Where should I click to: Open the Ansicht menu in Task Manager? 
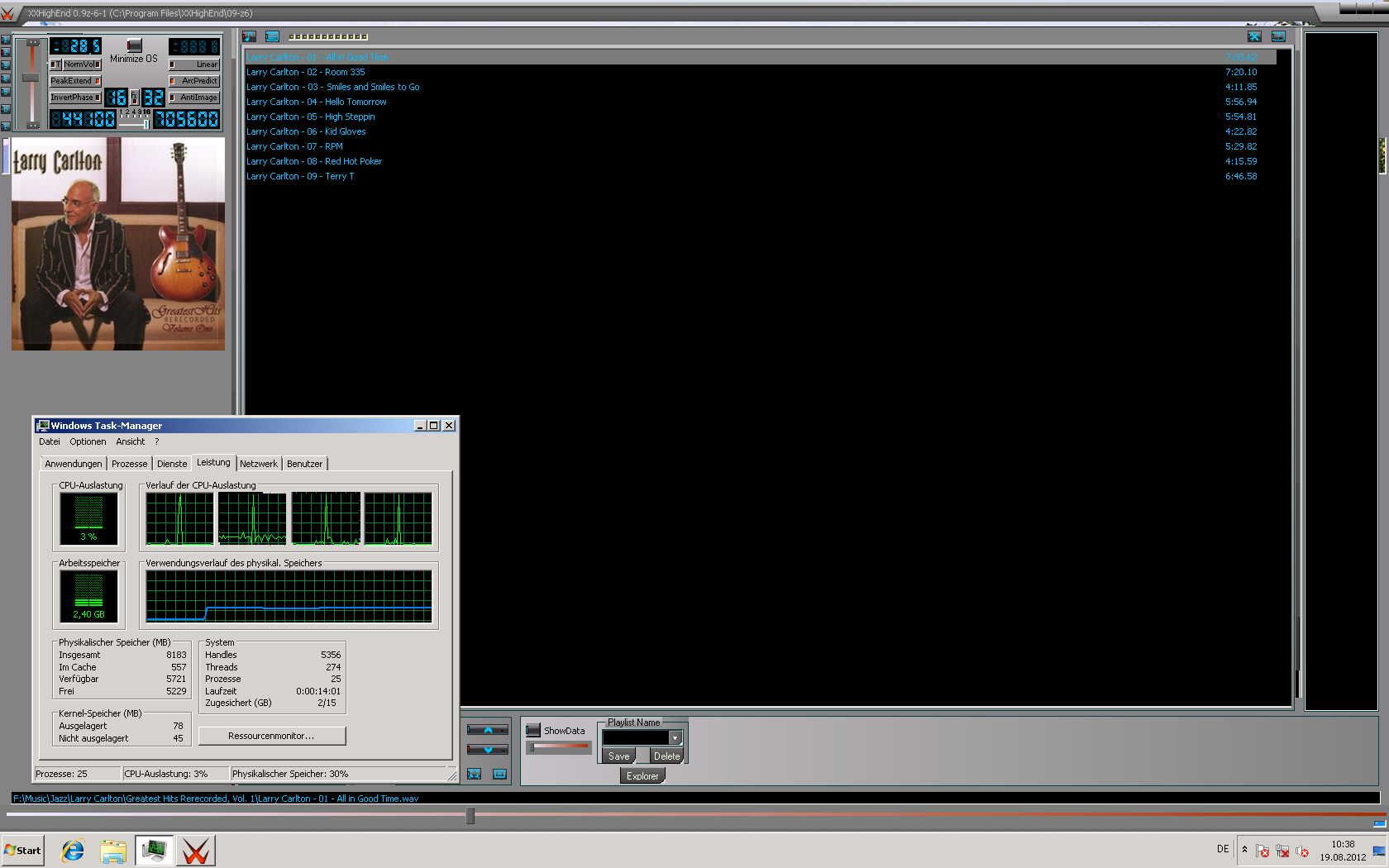(131, 441)
